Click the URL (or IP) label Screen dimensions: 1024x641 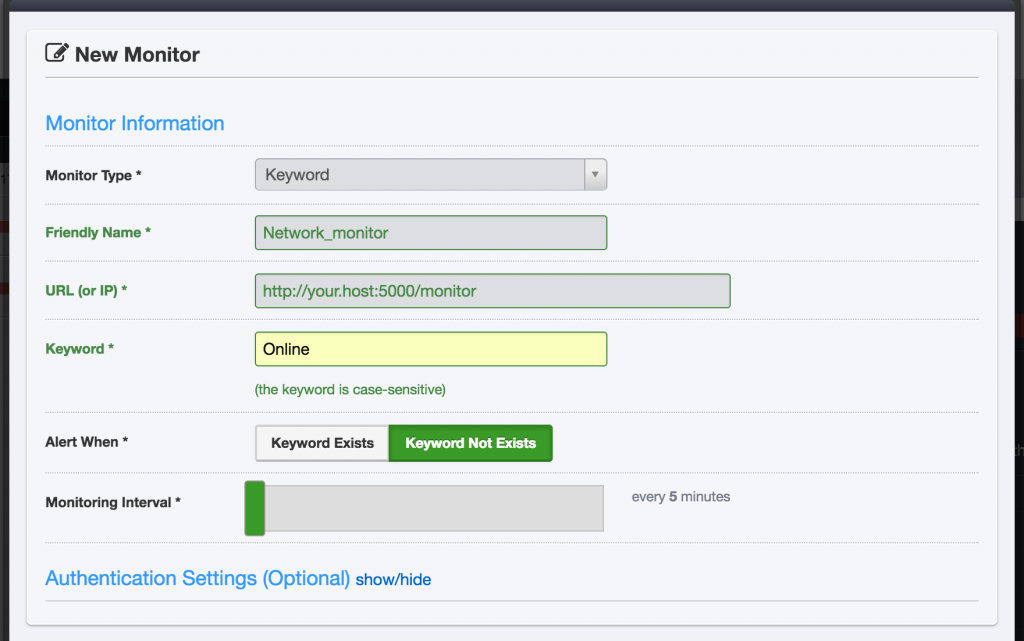(x=86, y=291)
